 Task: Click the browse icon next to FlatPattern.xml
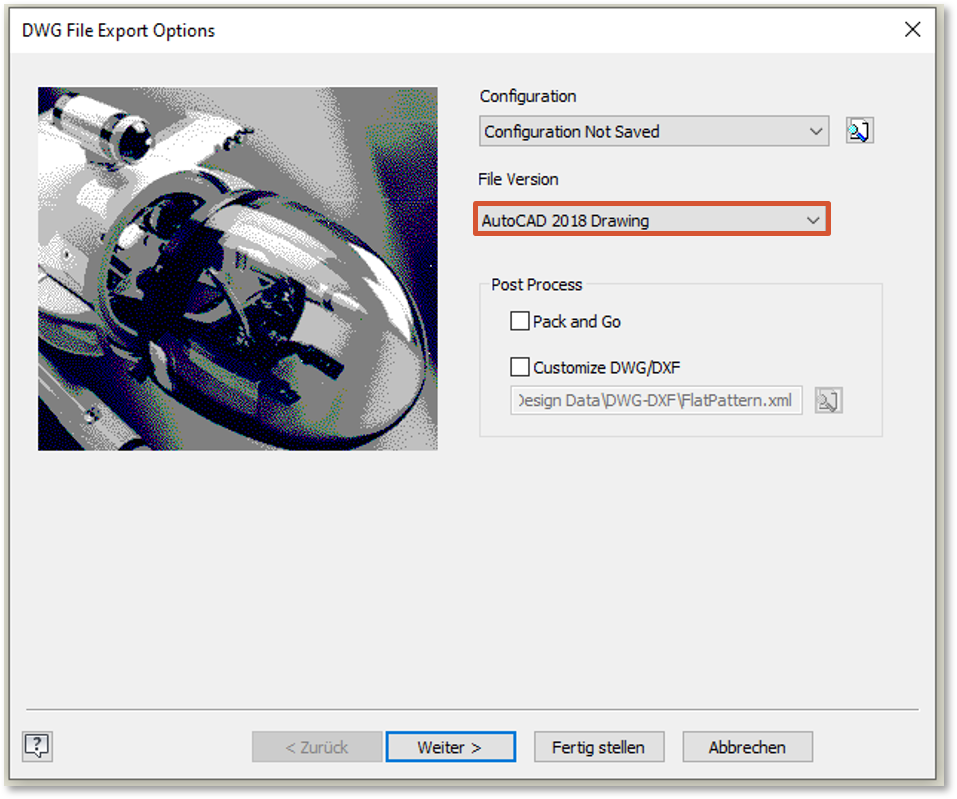(828, 401)
